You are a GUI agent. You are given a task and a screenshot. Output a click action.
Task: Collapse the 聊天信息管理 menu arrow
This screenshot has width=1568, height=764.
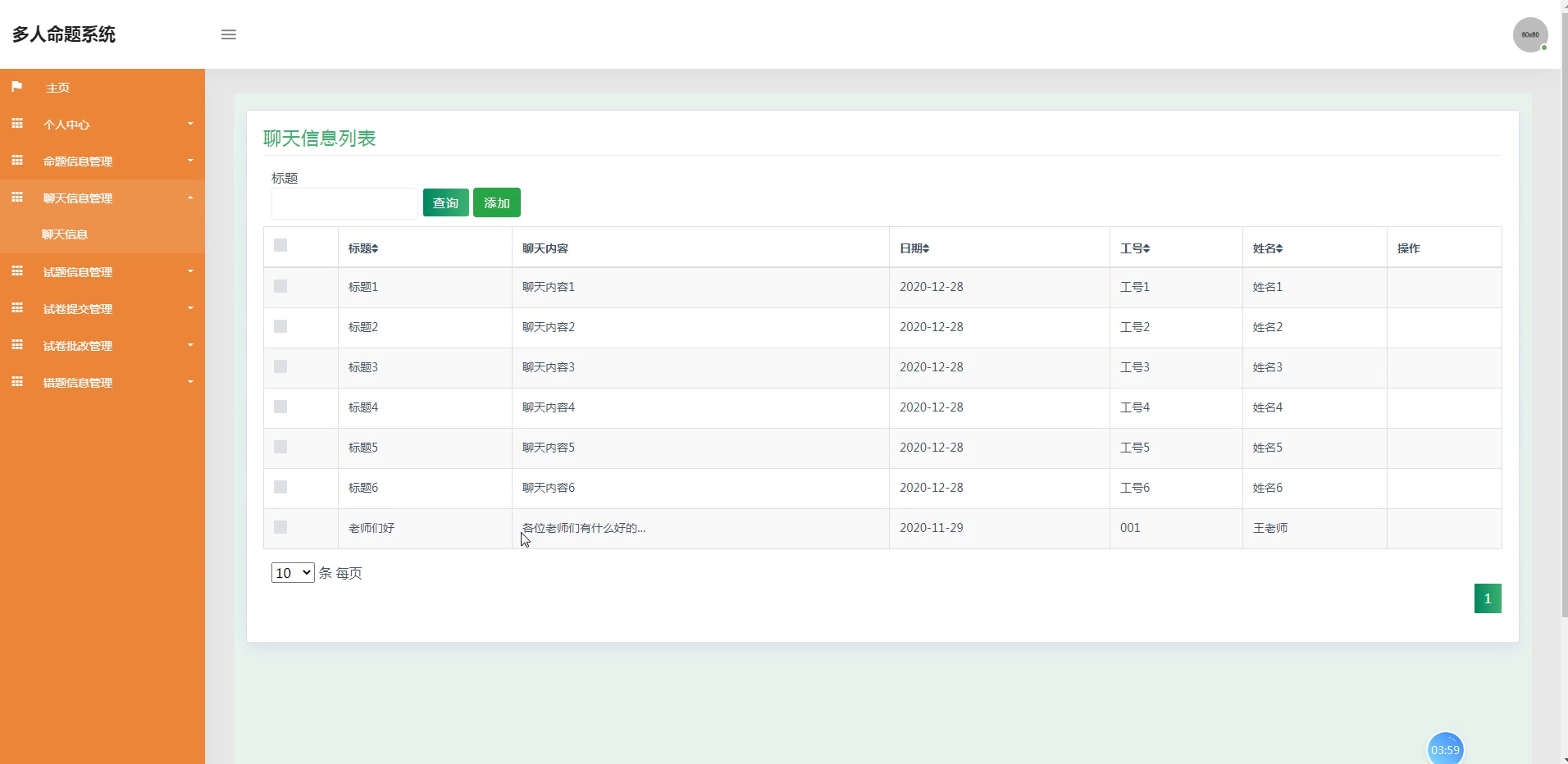pyautogui.click(x=190, y=198)
